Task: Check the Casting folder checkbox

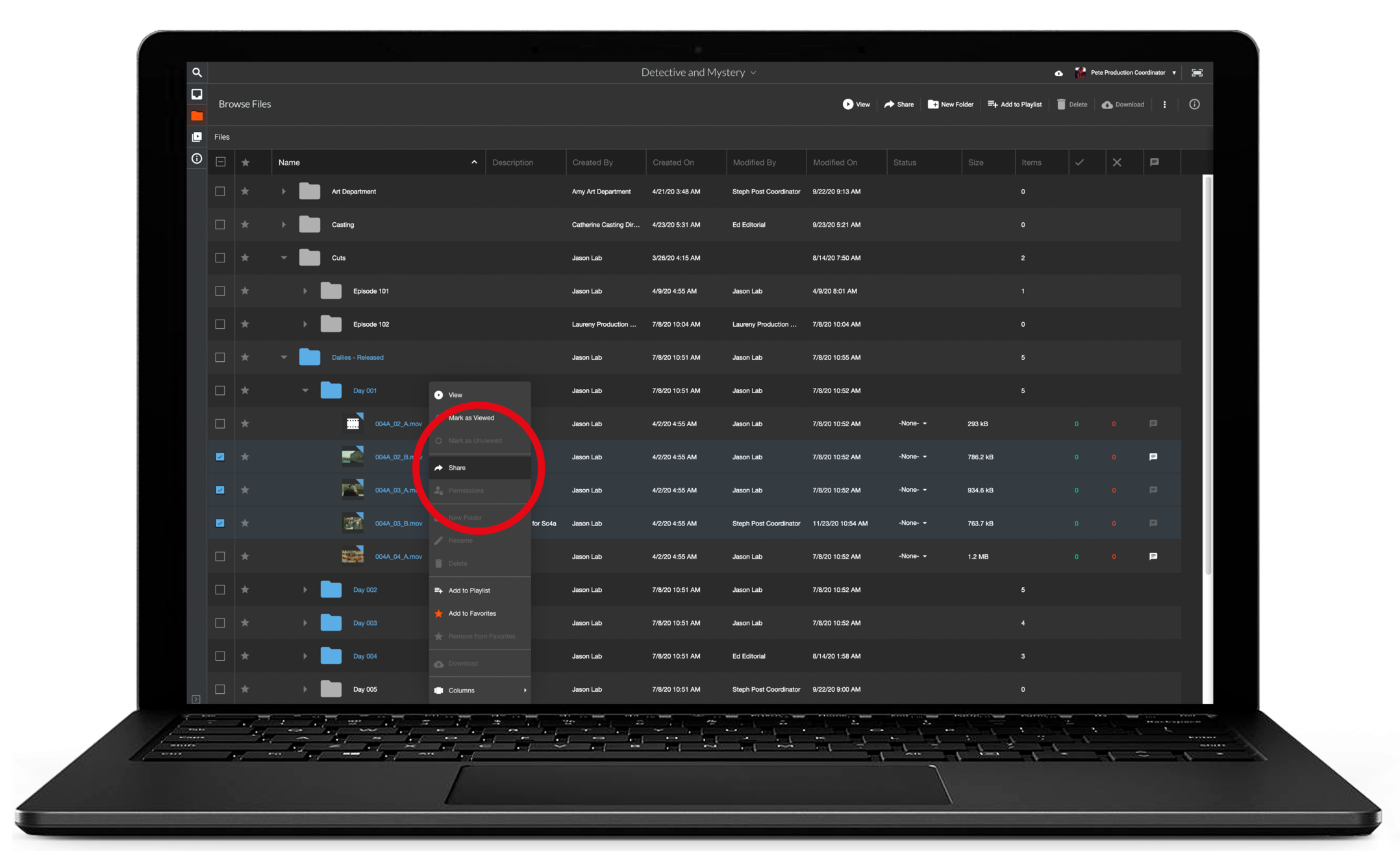Action: tap(220, 225)
